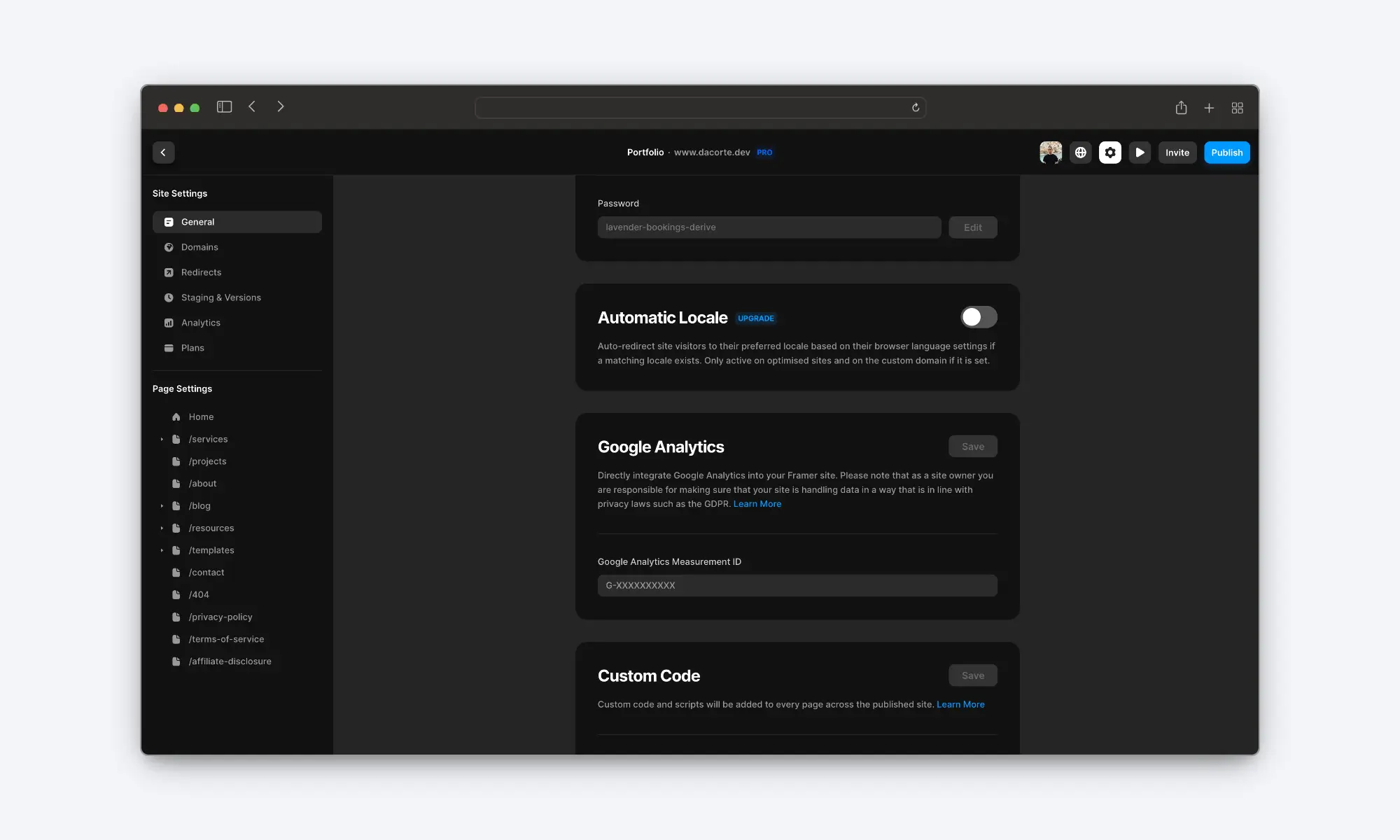
Task: Click the Add new icon in top-right toolbar
Action: (1210, 107)
